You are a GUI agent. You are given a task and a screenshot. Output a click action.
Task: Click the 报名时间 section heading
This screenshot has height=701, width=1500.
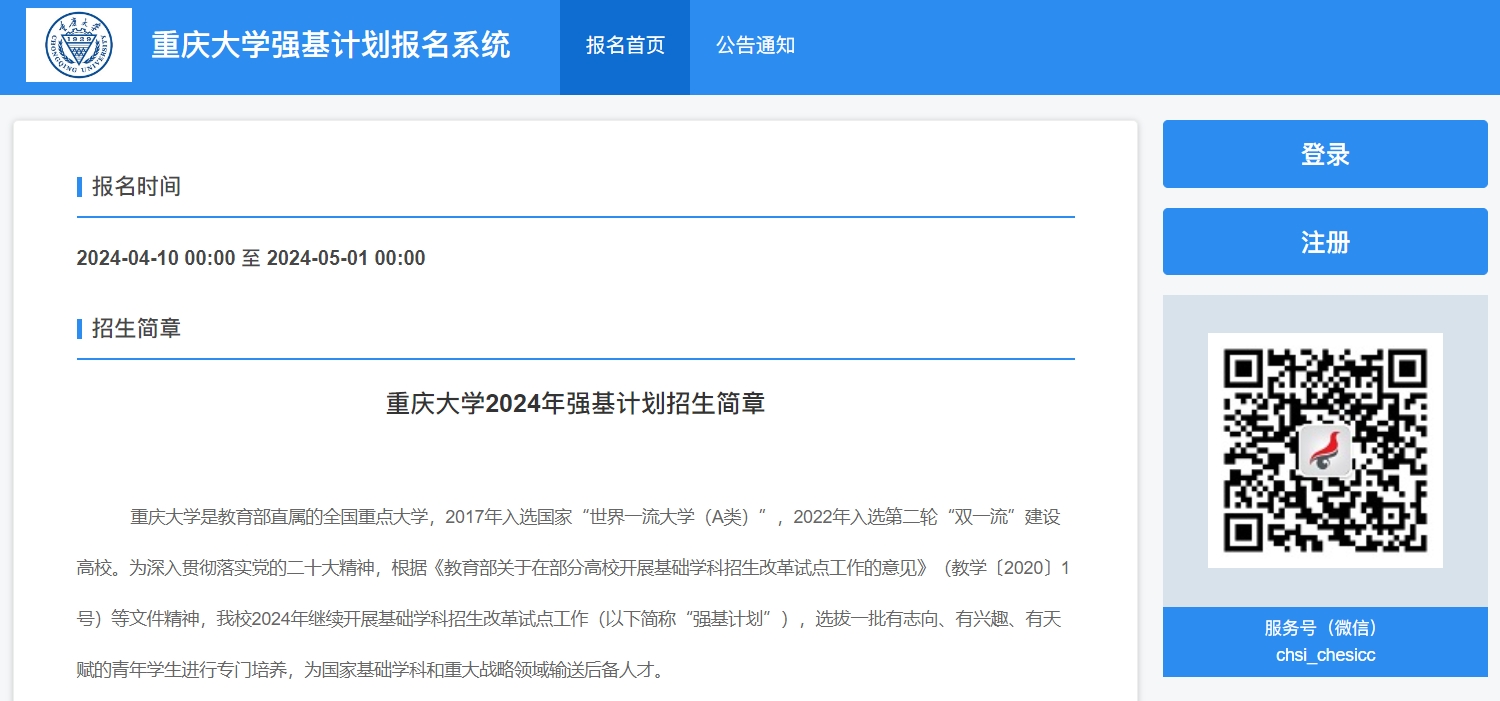point(136,186)
